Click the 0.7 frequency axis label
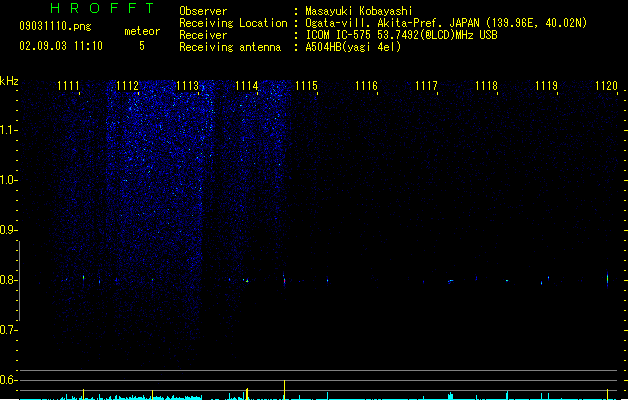Image resolution: width=629 pixels, height=400 pixels. [8, 330]
